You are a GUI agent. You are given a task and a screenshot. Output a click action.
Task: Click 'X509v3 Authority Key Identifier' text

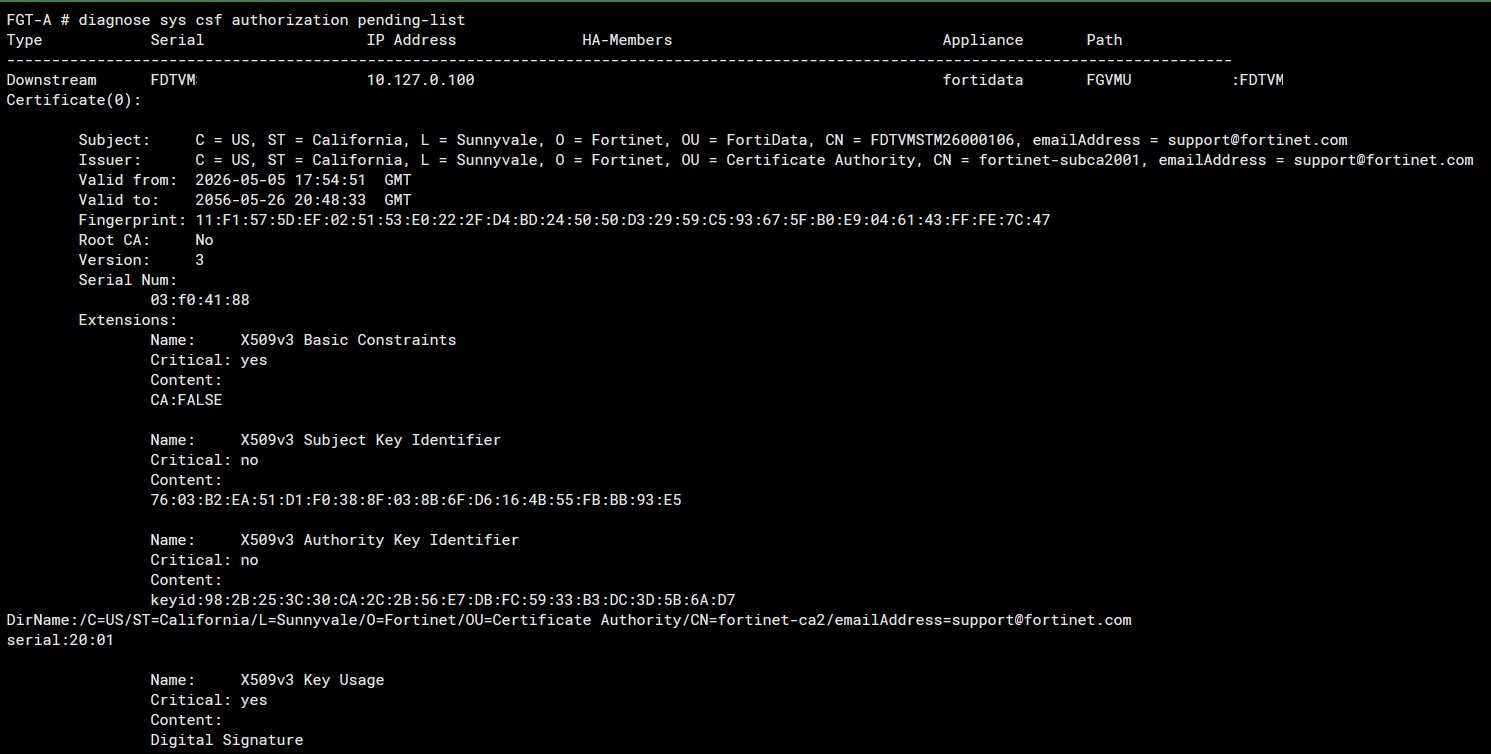coord(380,540)
